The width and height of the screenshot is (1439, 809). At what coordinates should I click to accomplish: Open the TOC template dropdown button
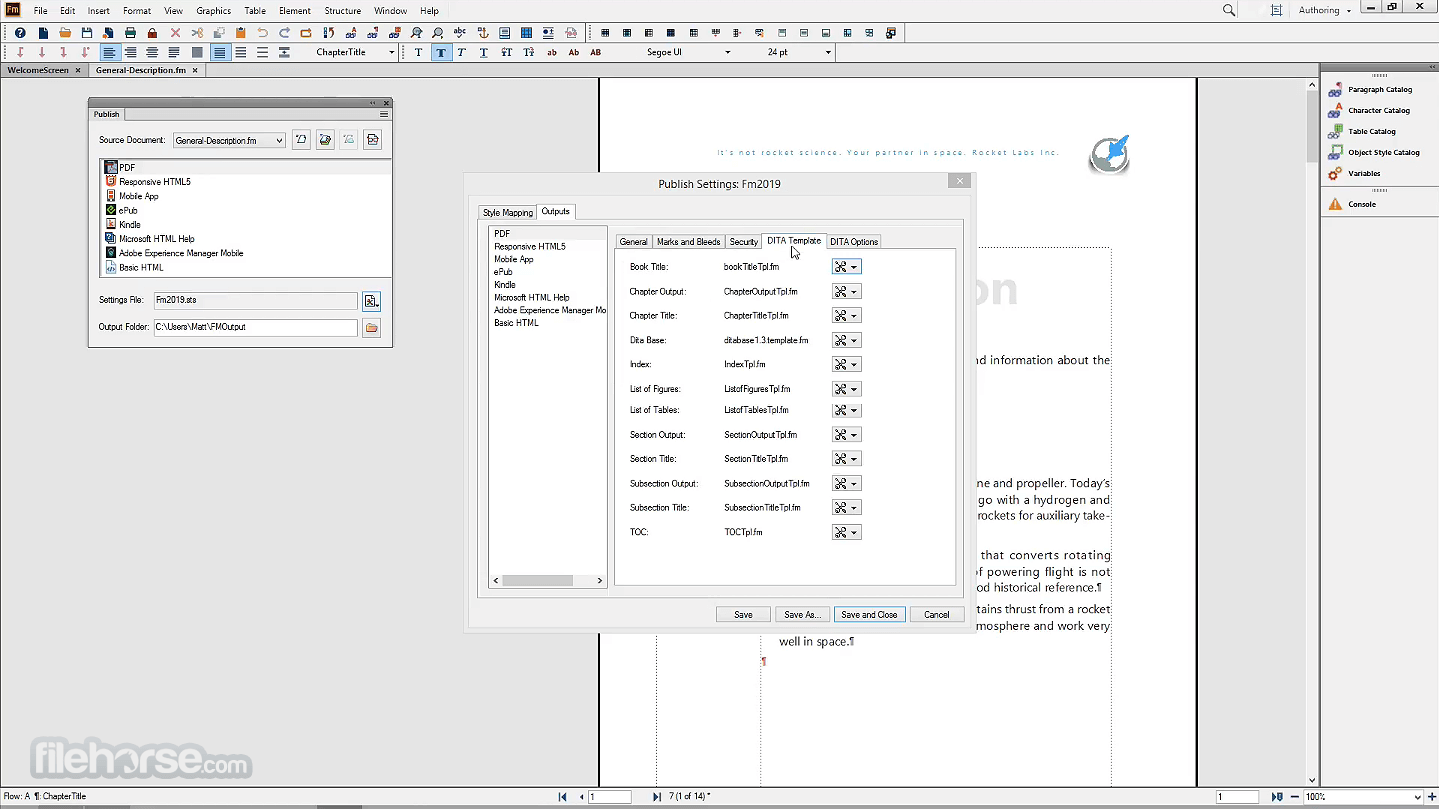[x=846, y=533]
